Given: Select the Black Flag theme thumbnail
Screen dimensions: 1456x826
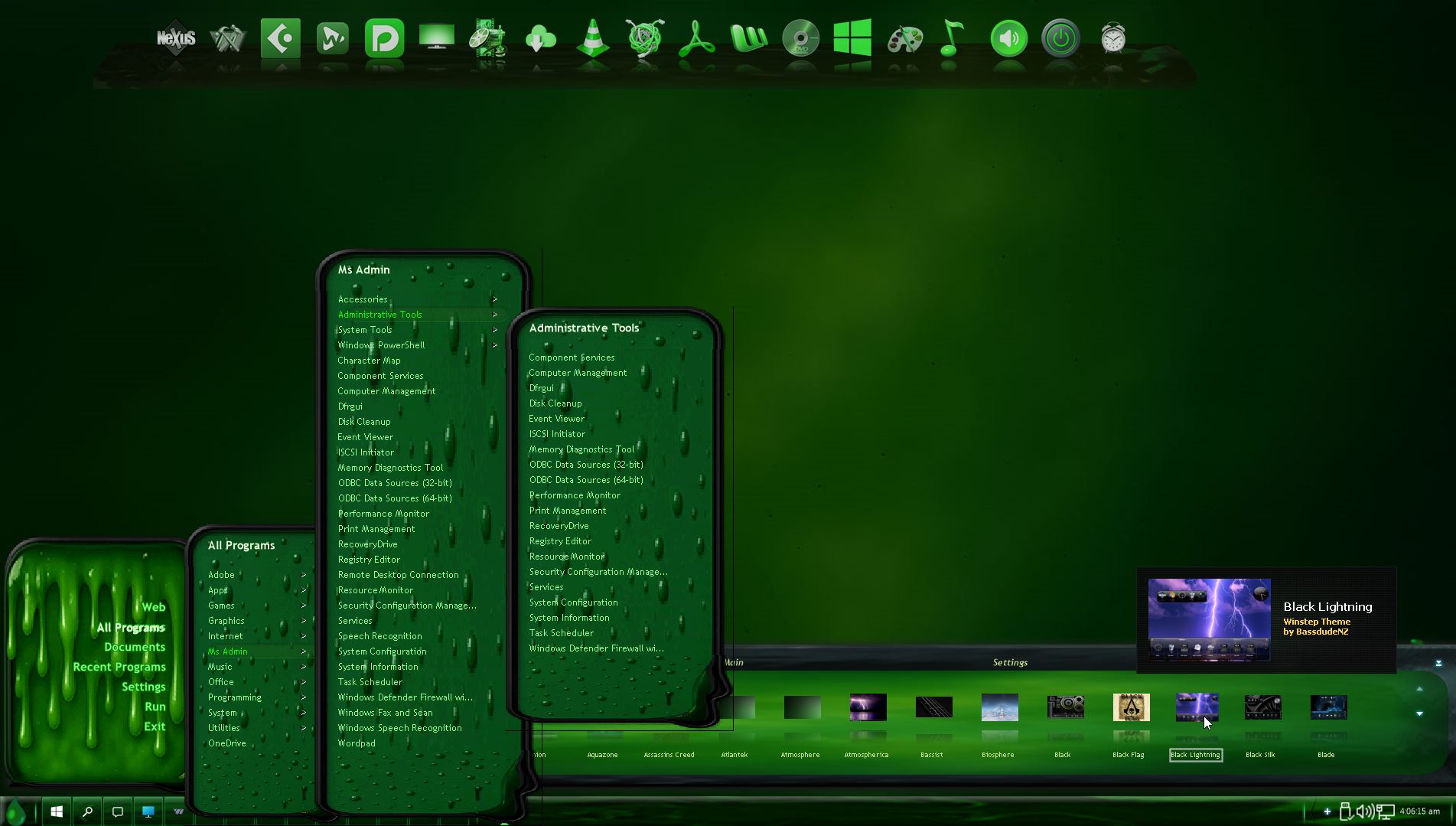Looking at the screenshot, I should coord(1131,708).
